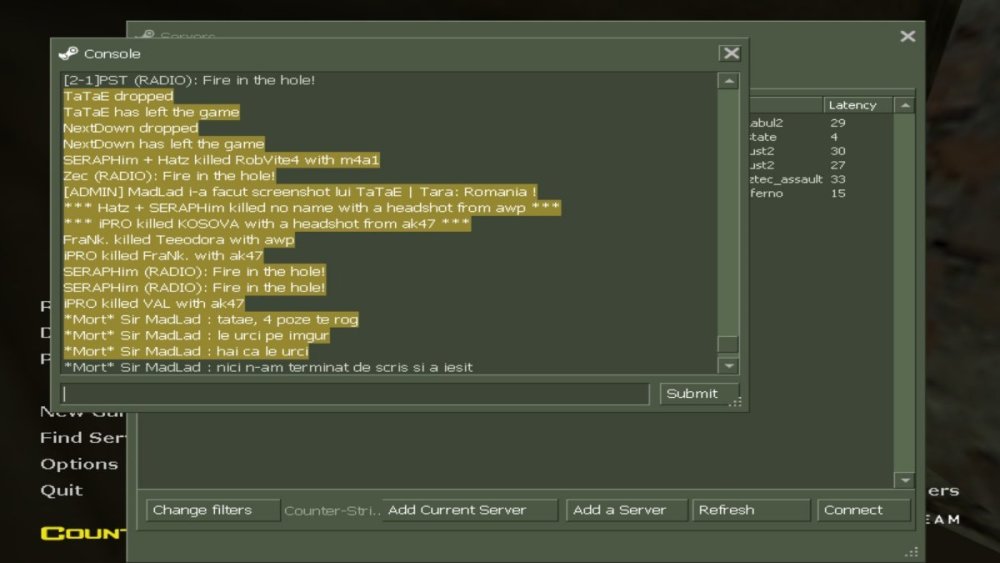Click 'killed RobVite4 with m4a1' line
1000x563 pixels.
(221, 160)
